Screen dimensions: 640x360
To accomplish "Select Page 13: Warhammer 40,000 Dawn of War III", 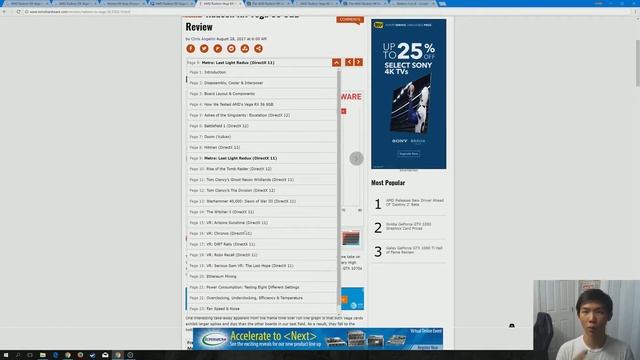I will (262, 201).
